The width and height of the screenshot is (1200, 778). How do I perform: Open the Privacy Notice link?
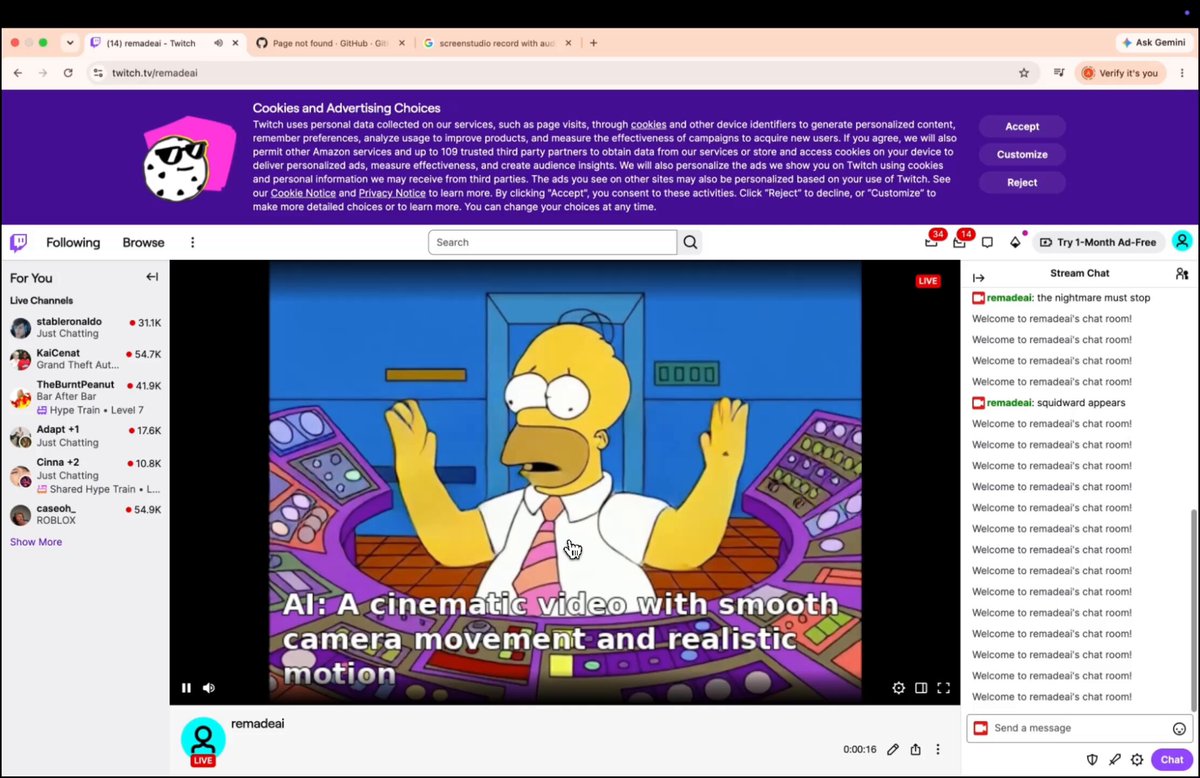coord(392,193)
